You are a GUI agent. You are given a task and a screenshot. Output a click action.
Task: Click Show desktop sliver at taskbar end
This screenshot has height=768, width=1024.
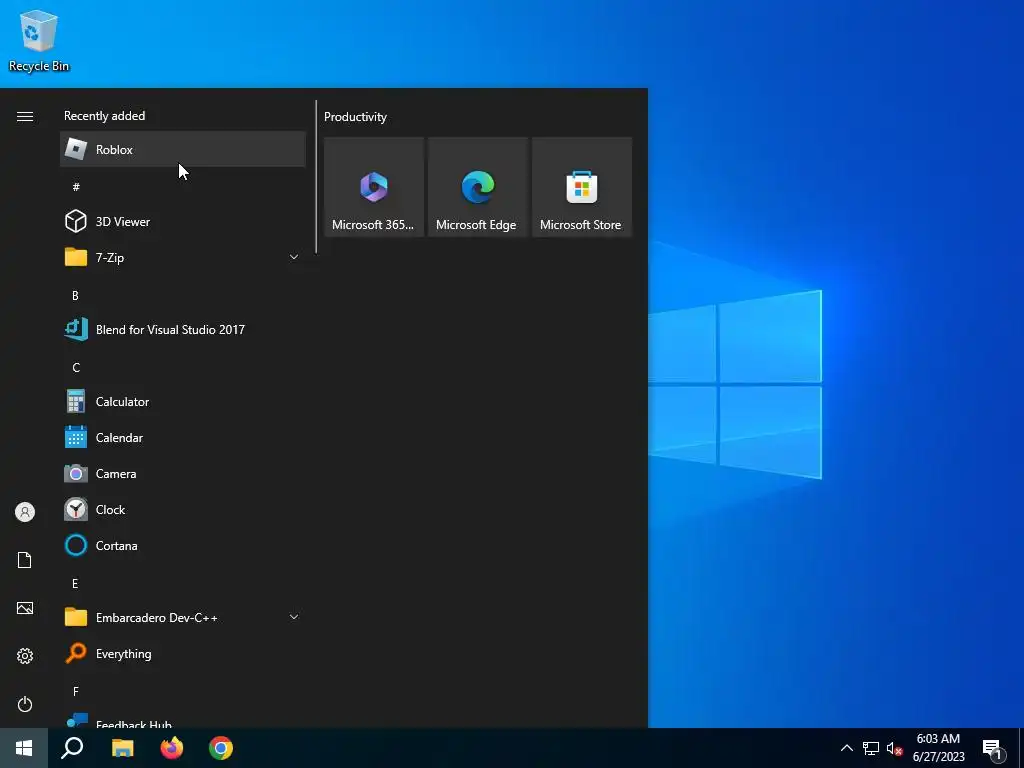click(1021, 748)
